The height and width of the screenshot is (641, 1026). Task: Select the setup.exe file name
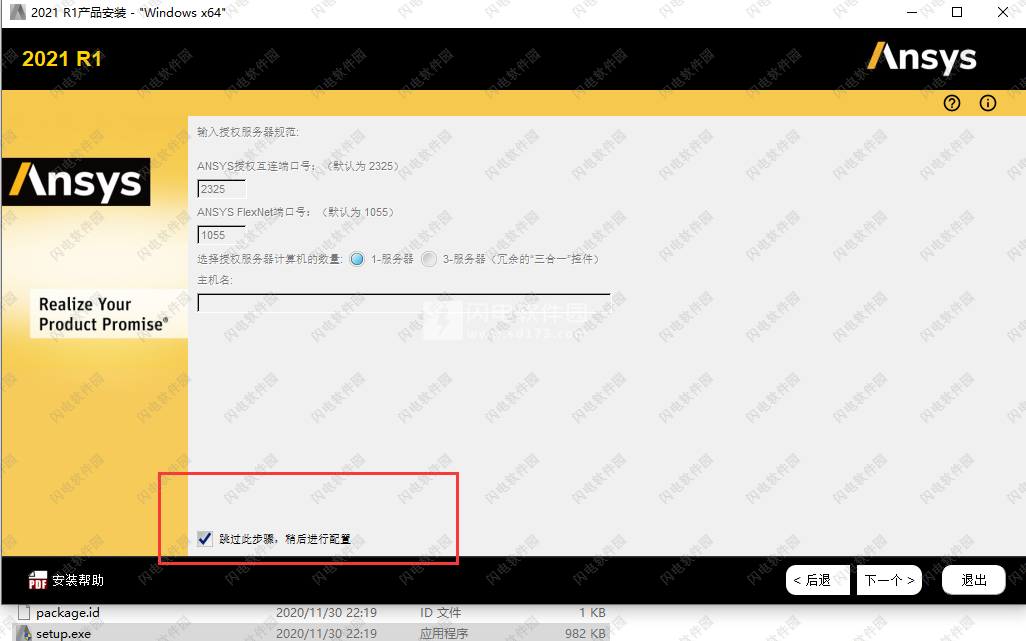(x=63, y=634)
